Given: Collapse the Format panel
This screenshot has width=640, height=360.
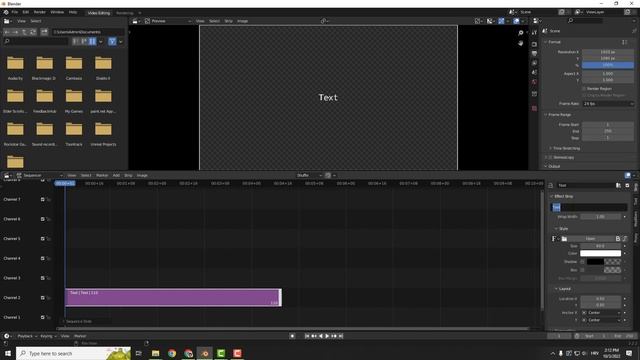Looking at the screenshot, I should tap(546, 42).
